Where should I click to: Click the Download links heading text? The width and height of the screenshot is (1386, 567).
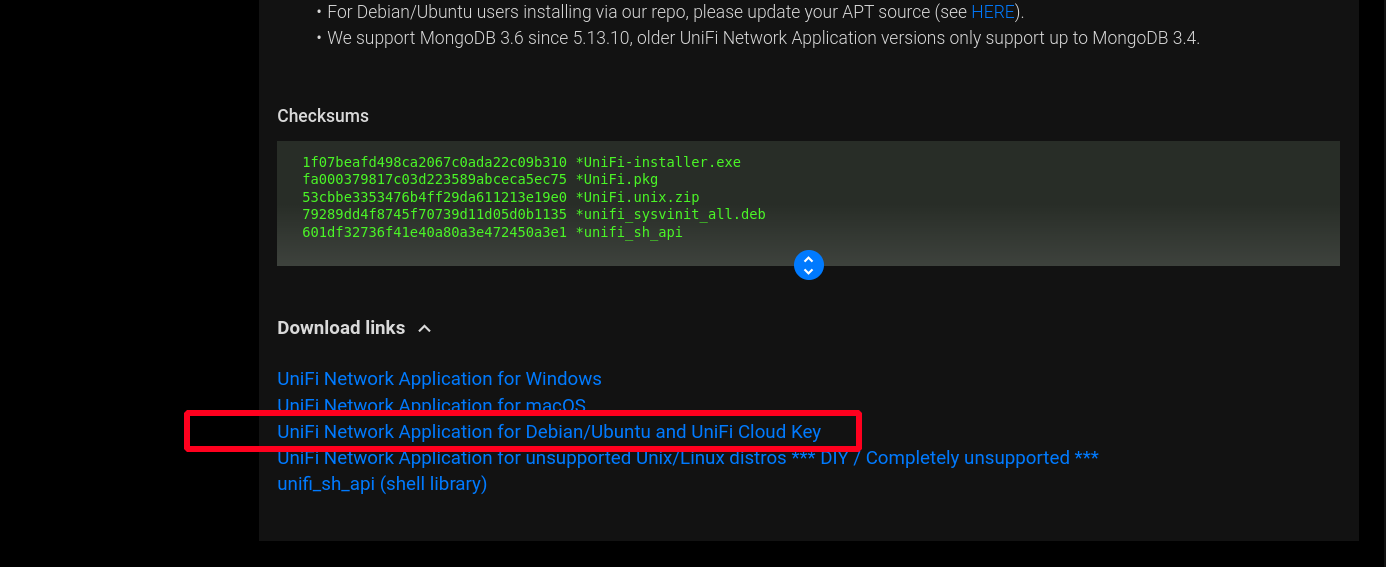tap(341, 328)
